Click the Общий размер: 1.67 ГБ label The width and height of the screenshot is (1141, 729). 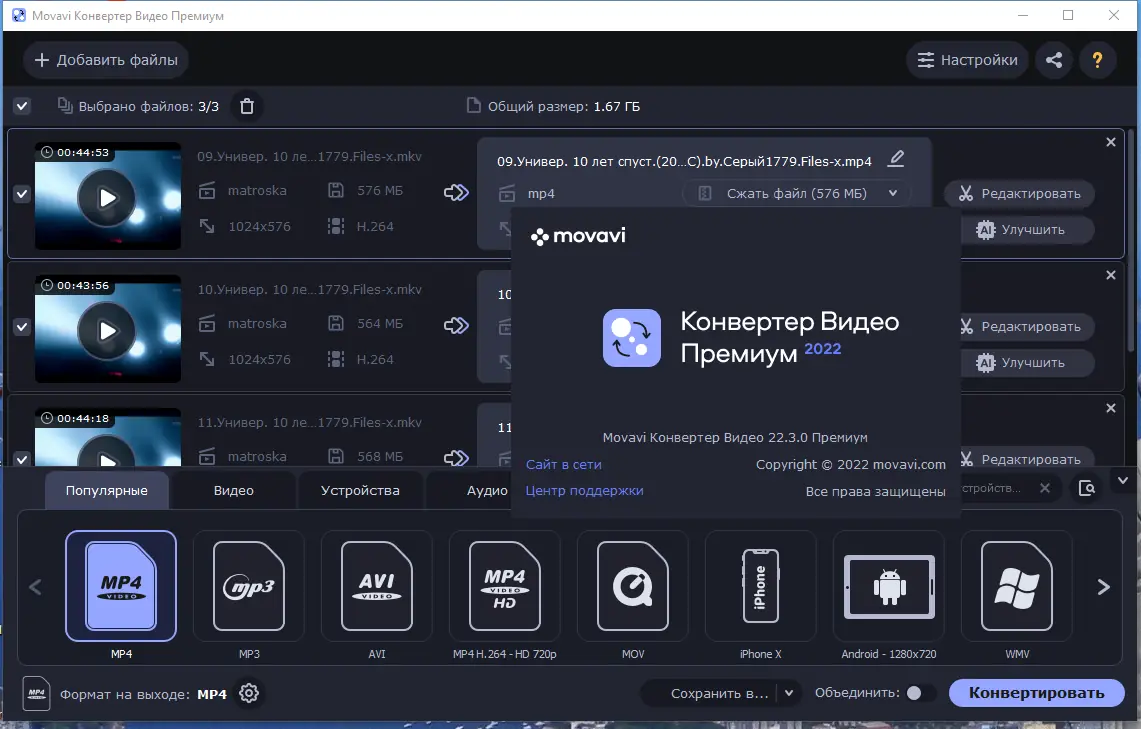(x=563, y=106)
